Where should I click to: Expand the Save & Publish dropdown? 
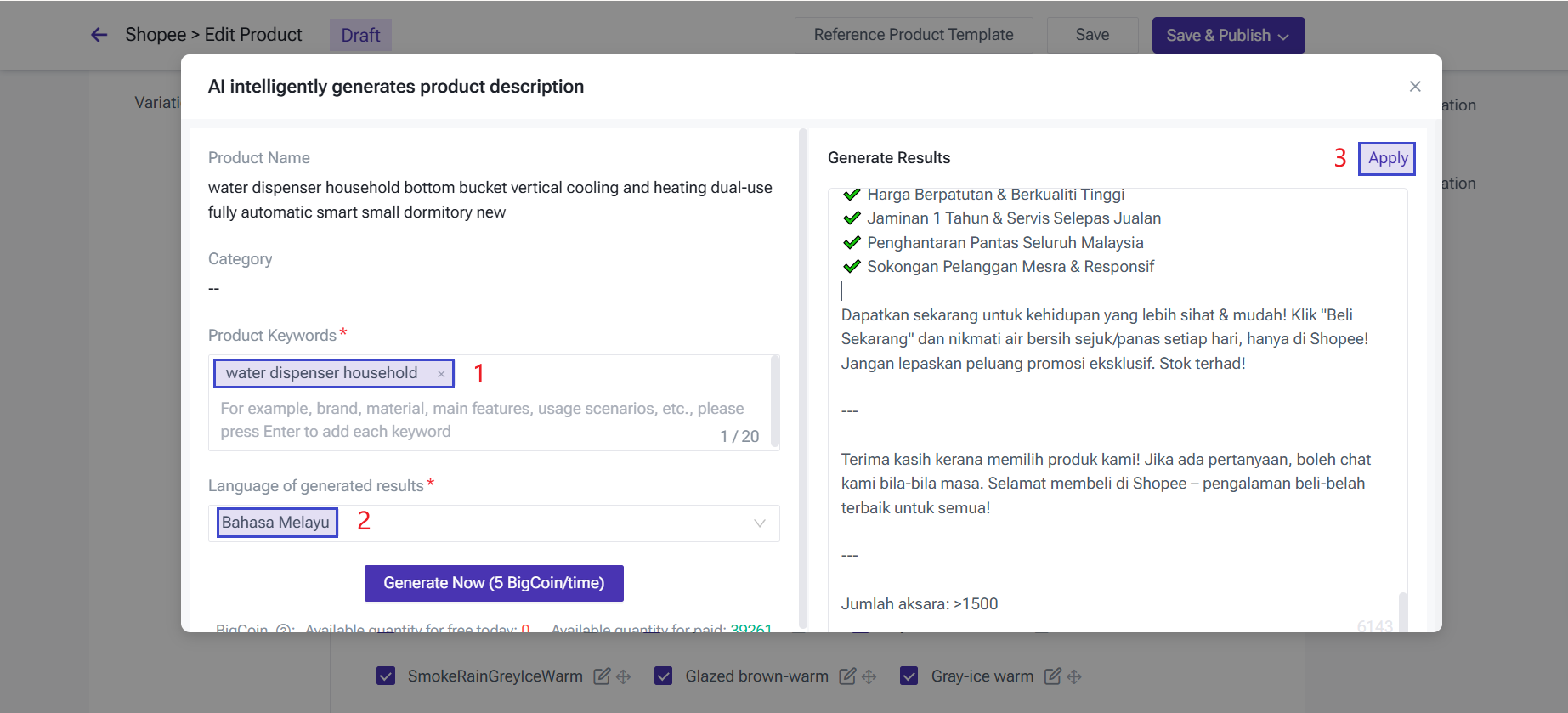[1283, 36]
